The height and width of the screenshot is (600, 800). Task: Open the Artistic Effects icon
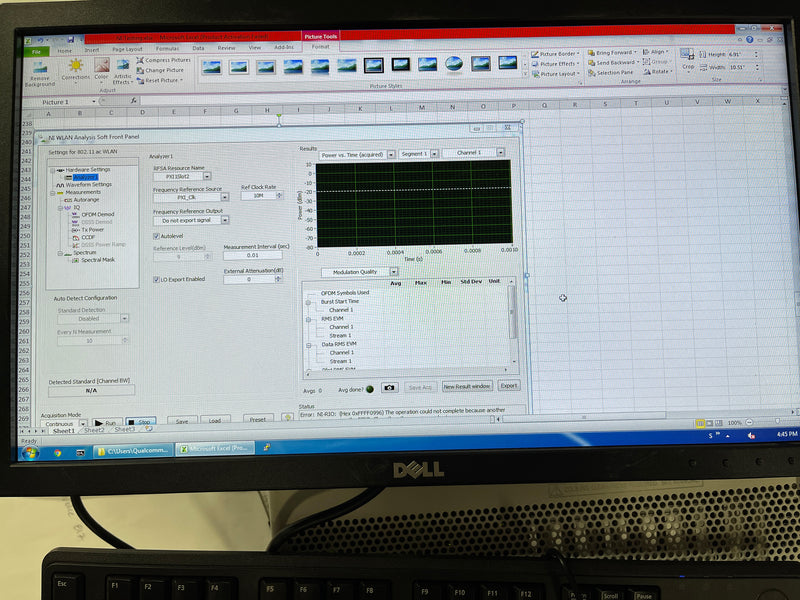click(x=123, y=65)
